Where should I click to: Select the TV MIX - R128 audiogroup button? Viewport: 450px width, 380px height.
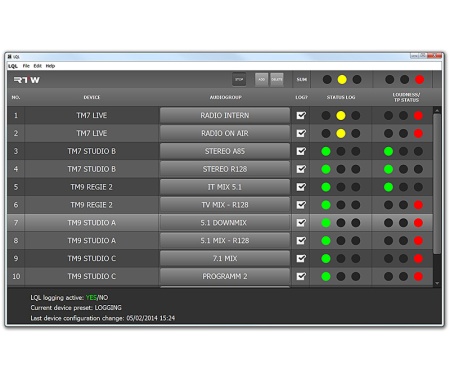pos(225,205)
